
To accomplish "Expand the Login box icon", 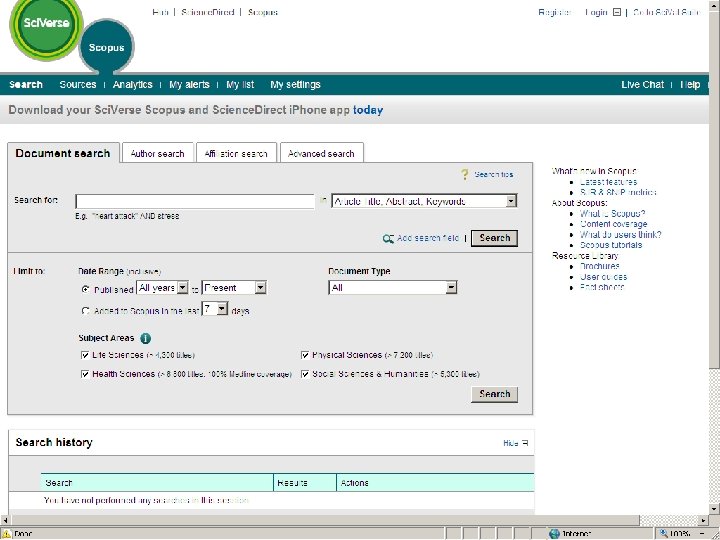I will click(617, 12).
